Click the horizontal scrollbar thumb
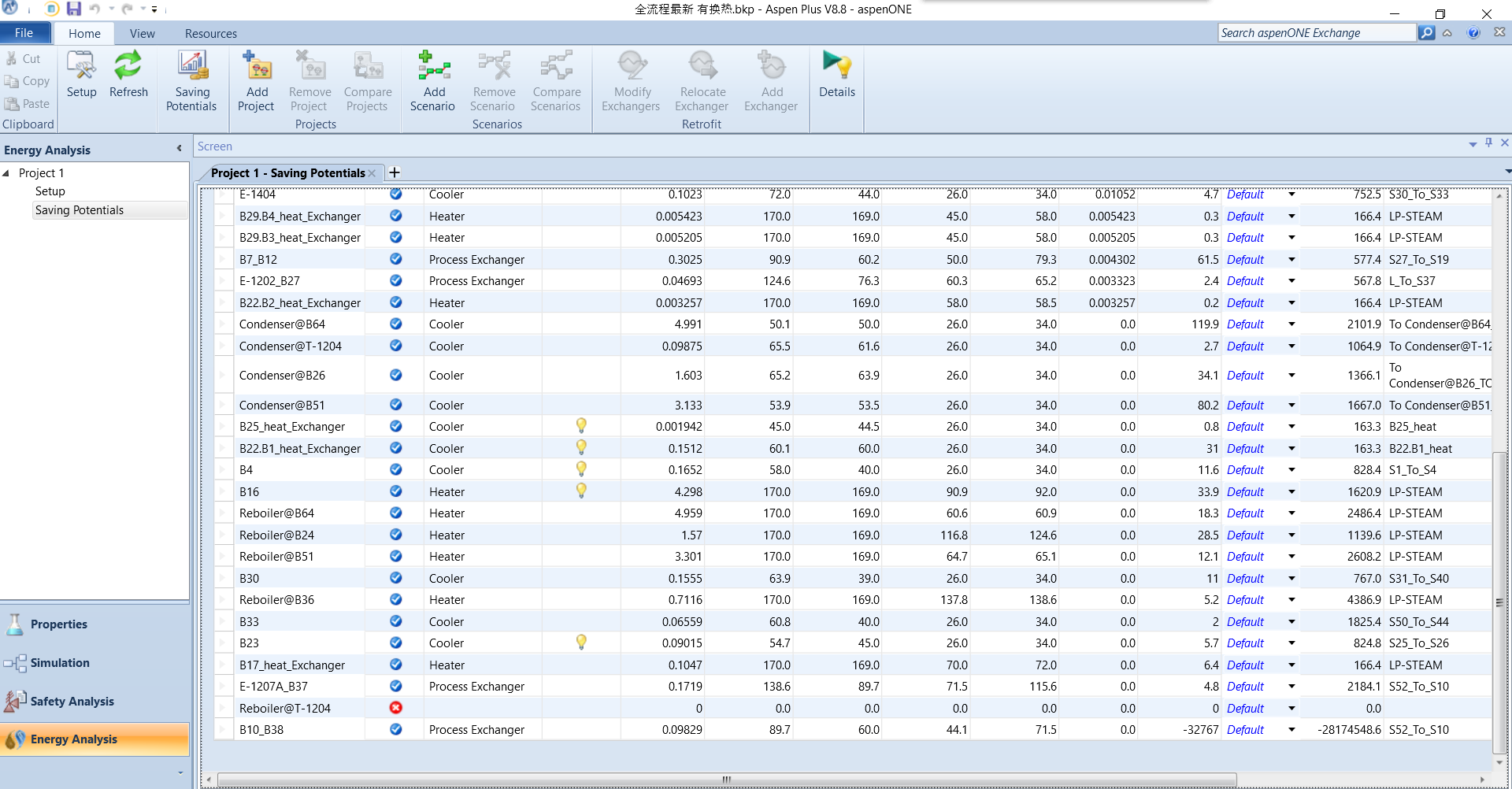This screenshot has width=1512, height=789. (726, 780)
